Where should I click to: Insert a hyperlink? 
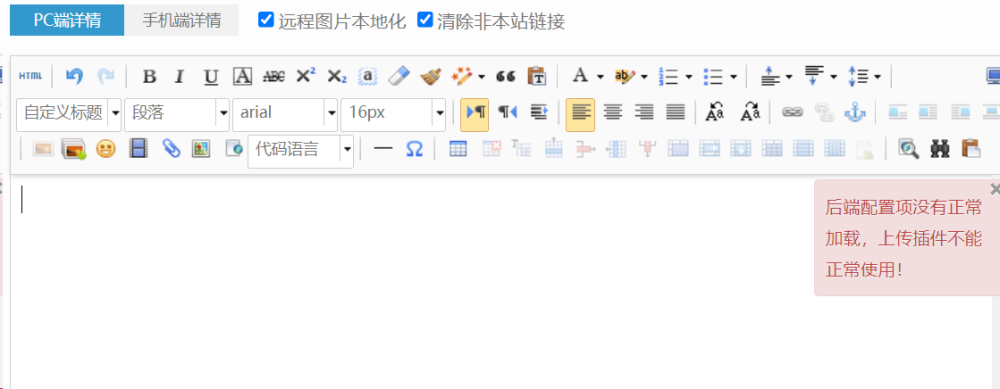click(793, 113)
